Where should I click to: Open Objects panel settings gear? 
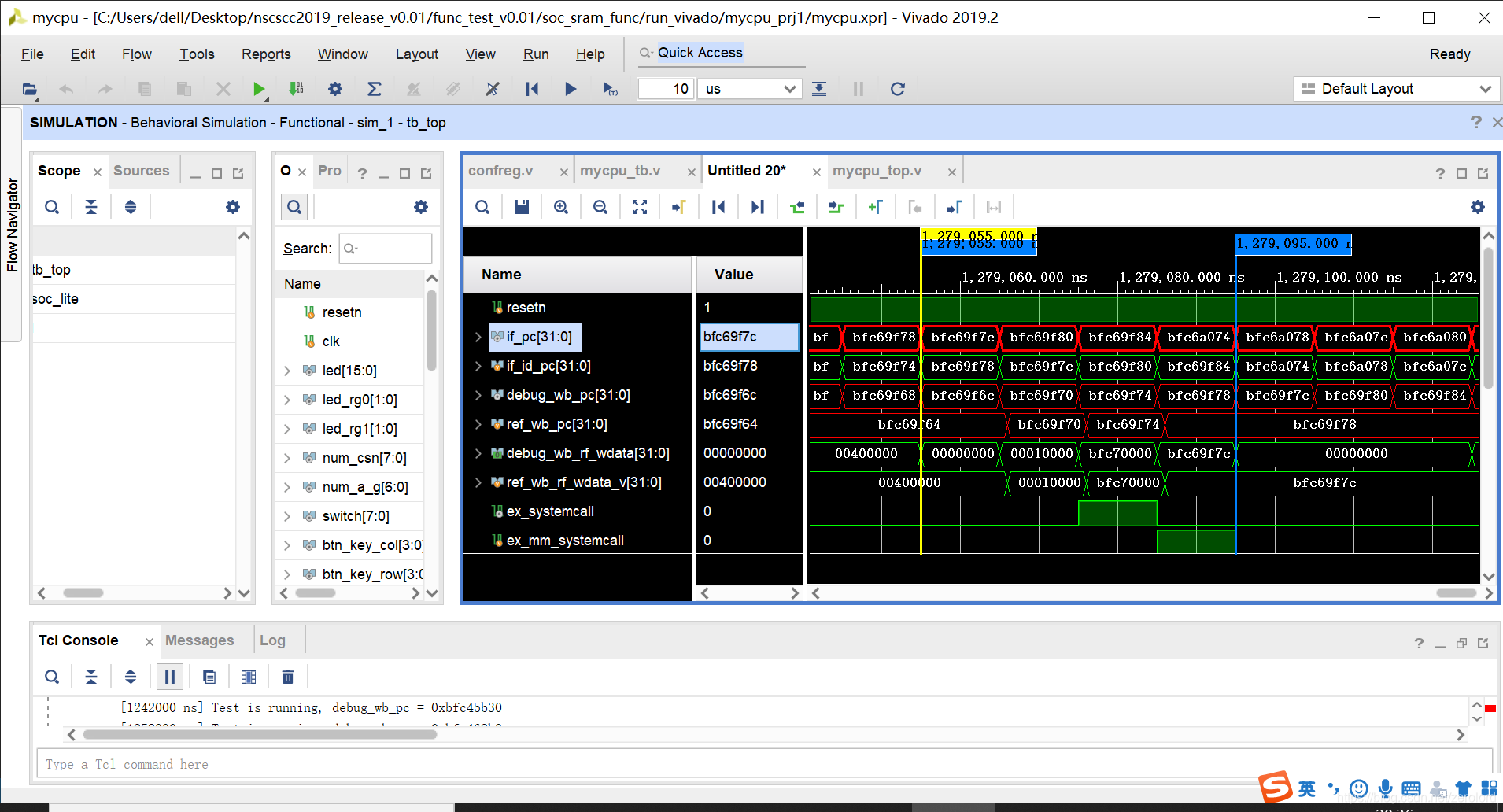point(421,207)
